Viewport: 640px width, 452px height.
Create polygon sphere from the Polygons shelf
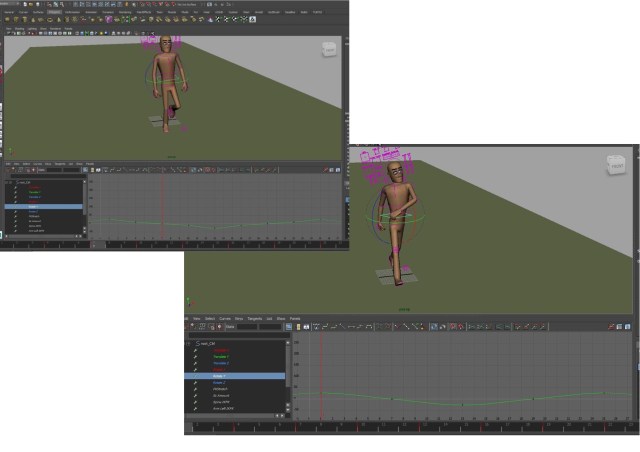pyautogui.click(x=7, y=19)
